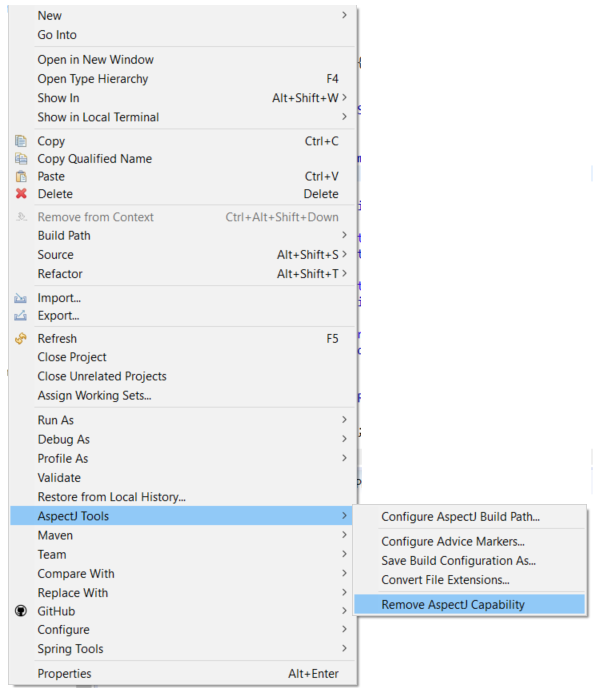
Task: Expand the Refactor submenu arrow
Action: [x=344, y=274]
